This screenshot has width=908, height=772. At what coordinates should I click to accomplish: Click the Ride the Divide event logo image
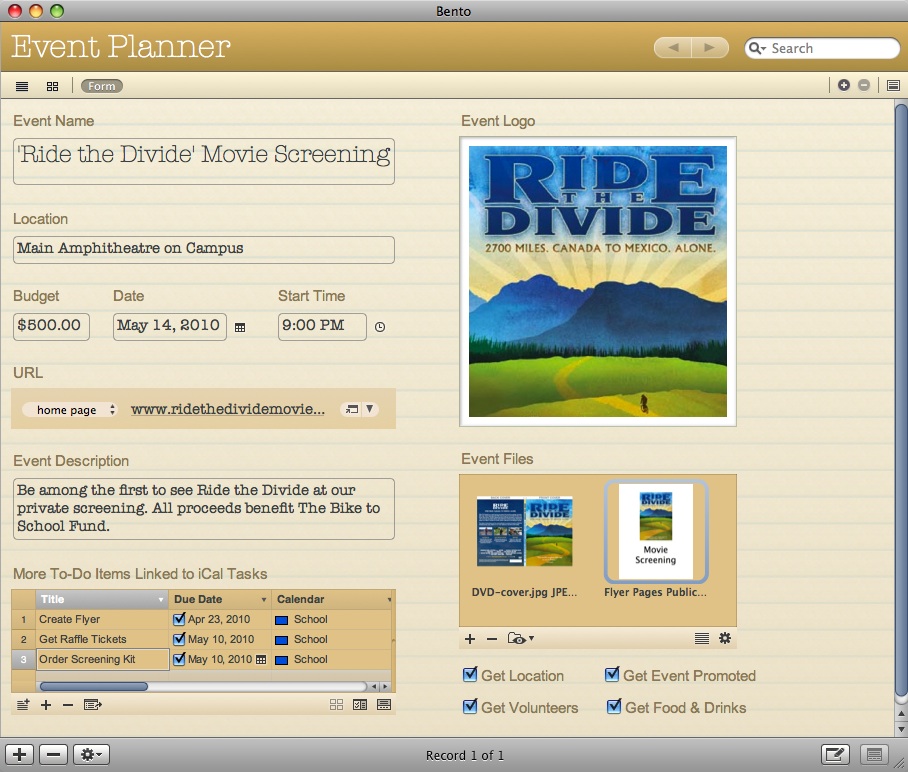[x=598, y=281]
